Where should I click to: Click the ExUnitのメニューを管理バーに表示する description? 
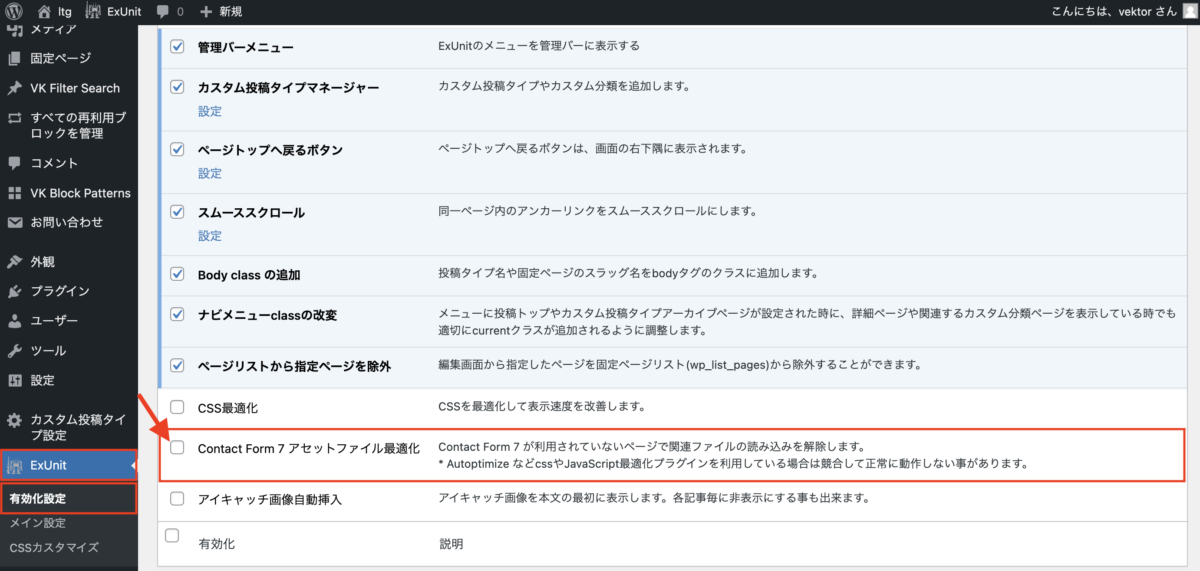[539, 46]
